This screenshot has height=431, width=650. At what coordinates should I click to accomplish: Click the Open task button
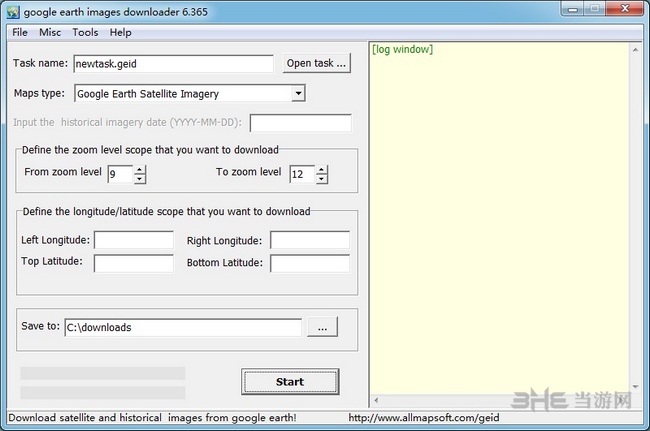pyautogui.click(x=317, y=63)
